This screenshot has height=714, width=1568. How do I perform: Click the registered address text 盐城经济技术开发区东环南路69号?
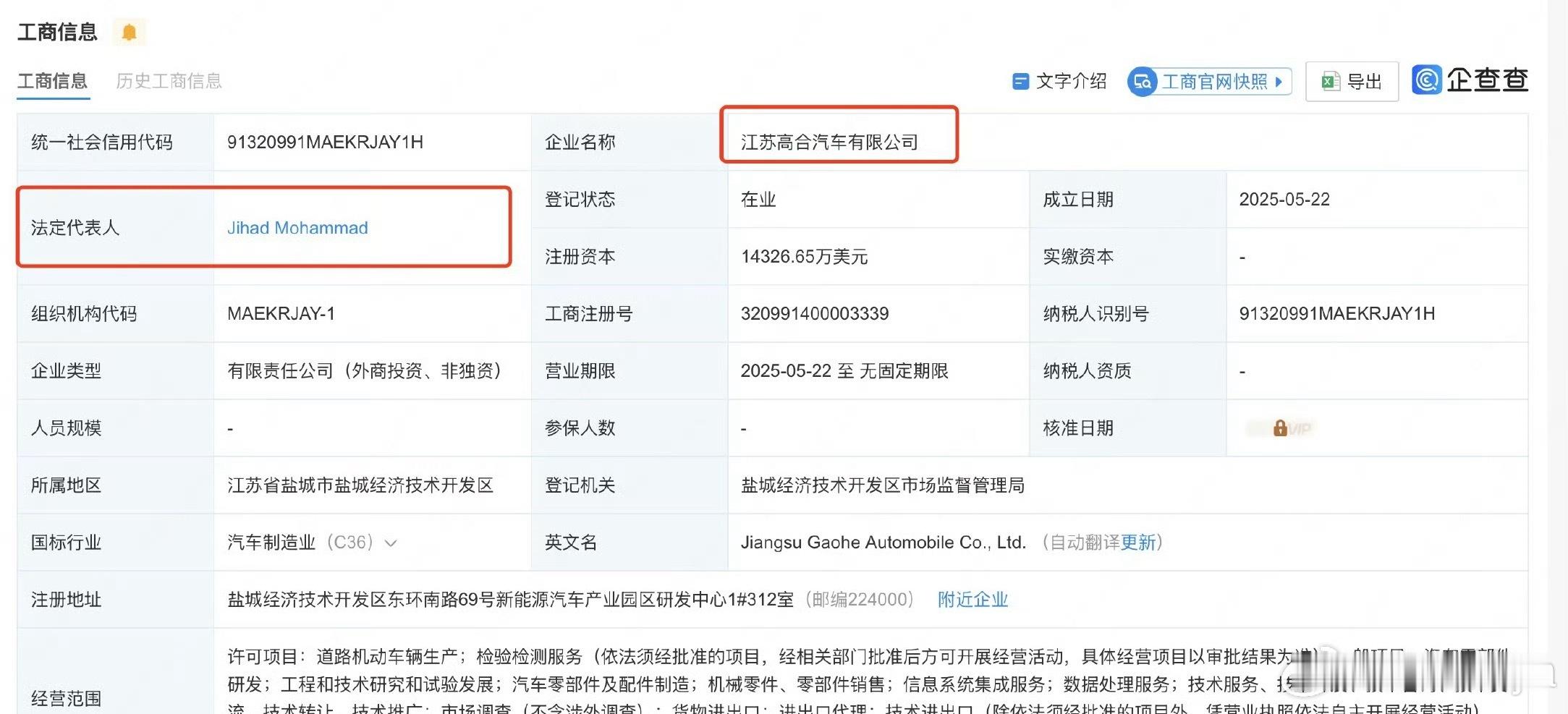point(360,600)
